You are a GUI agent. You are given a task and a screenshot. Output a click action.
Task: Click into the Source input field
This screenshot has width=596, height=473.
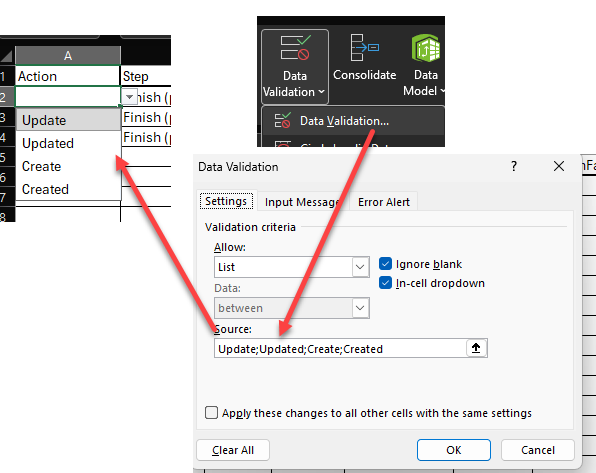340,348
